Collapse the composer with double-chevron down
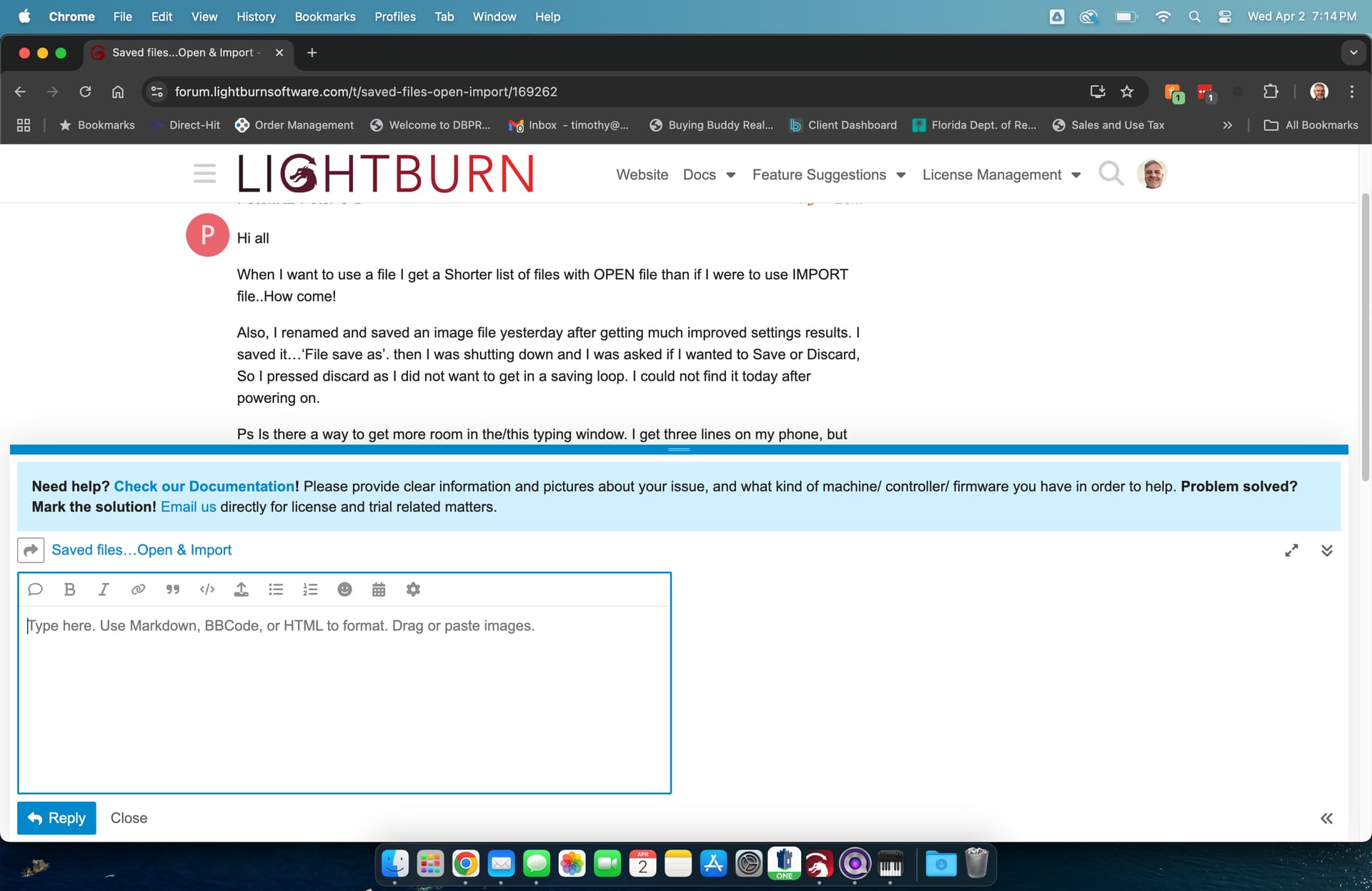 [1327, 550]
